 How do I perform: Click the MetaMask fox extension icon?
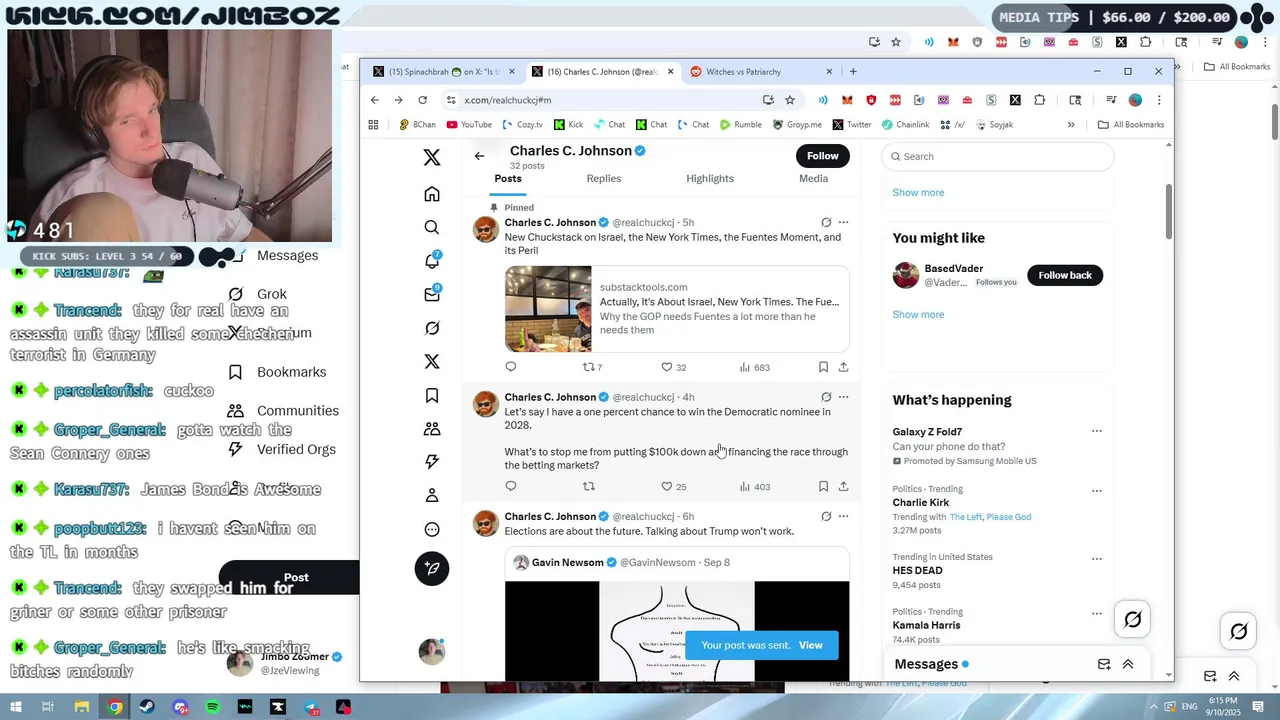(847, 100)
